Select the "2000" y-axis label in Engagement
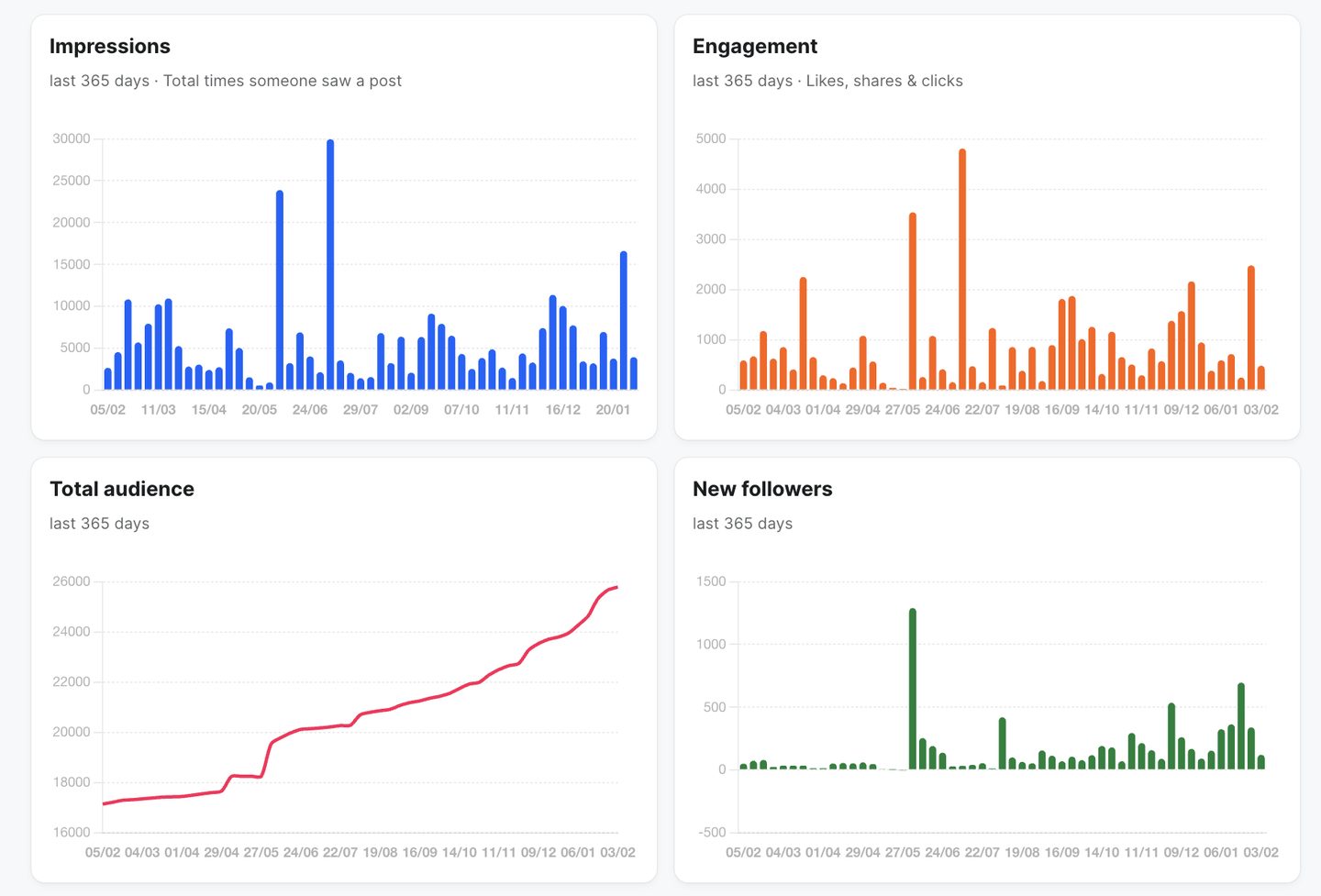Screen dimensions: 1321x896 pos(711,289)
